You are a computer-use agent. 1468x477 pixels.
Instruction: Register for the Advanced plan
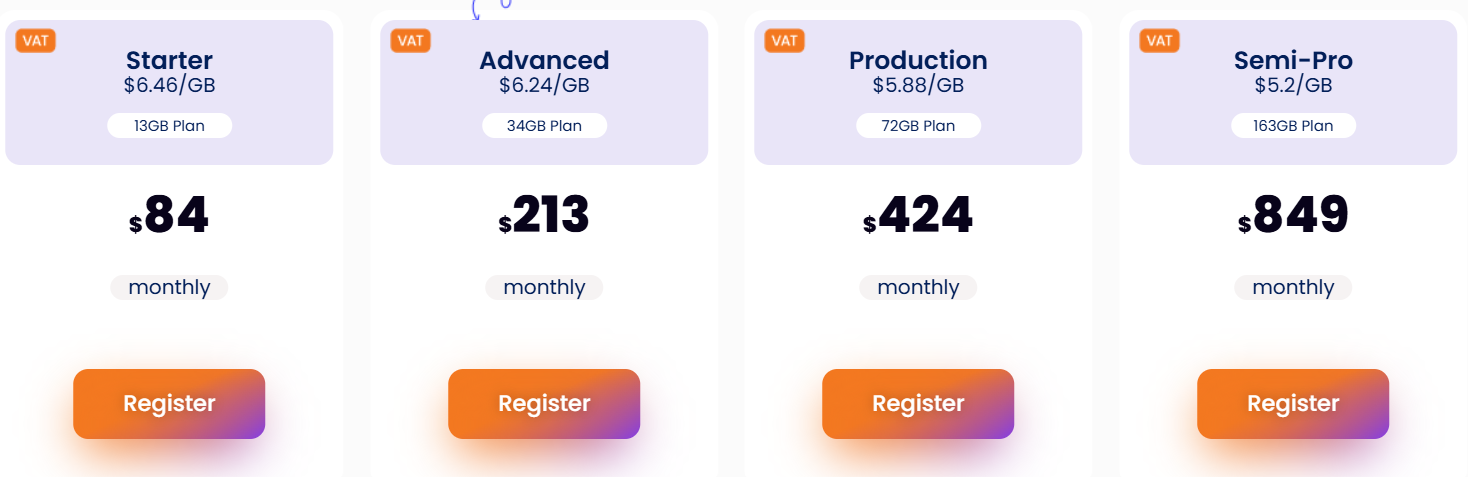click(x=544, y=404)
